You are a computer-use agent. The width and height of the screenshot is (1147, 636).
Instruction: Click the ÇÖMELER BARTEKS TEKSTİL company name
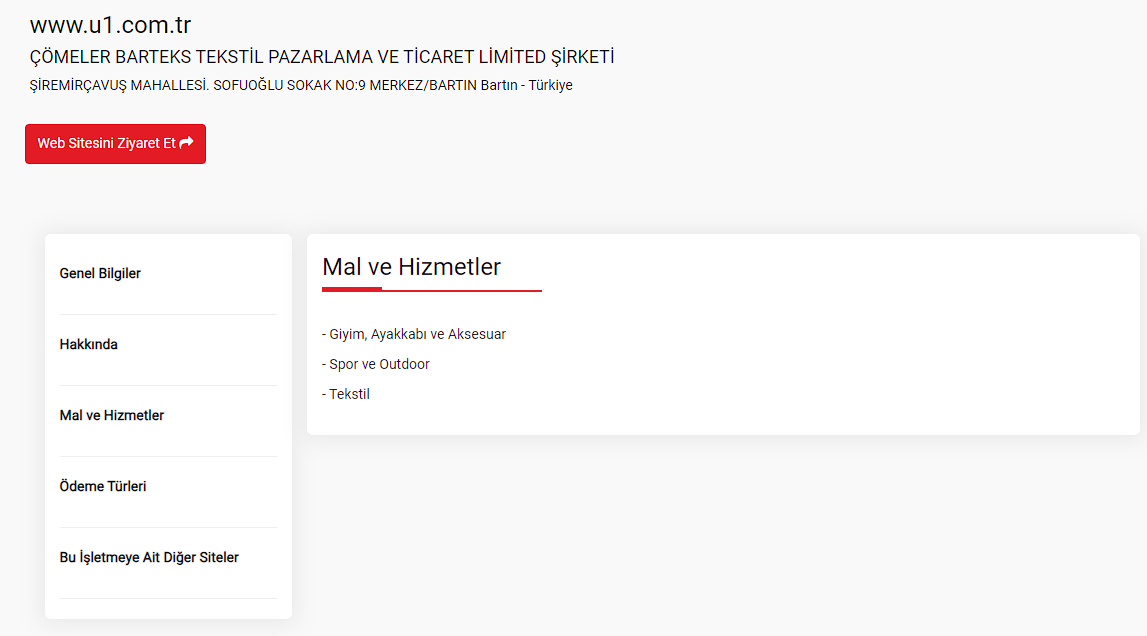click(x=322, y=57)
